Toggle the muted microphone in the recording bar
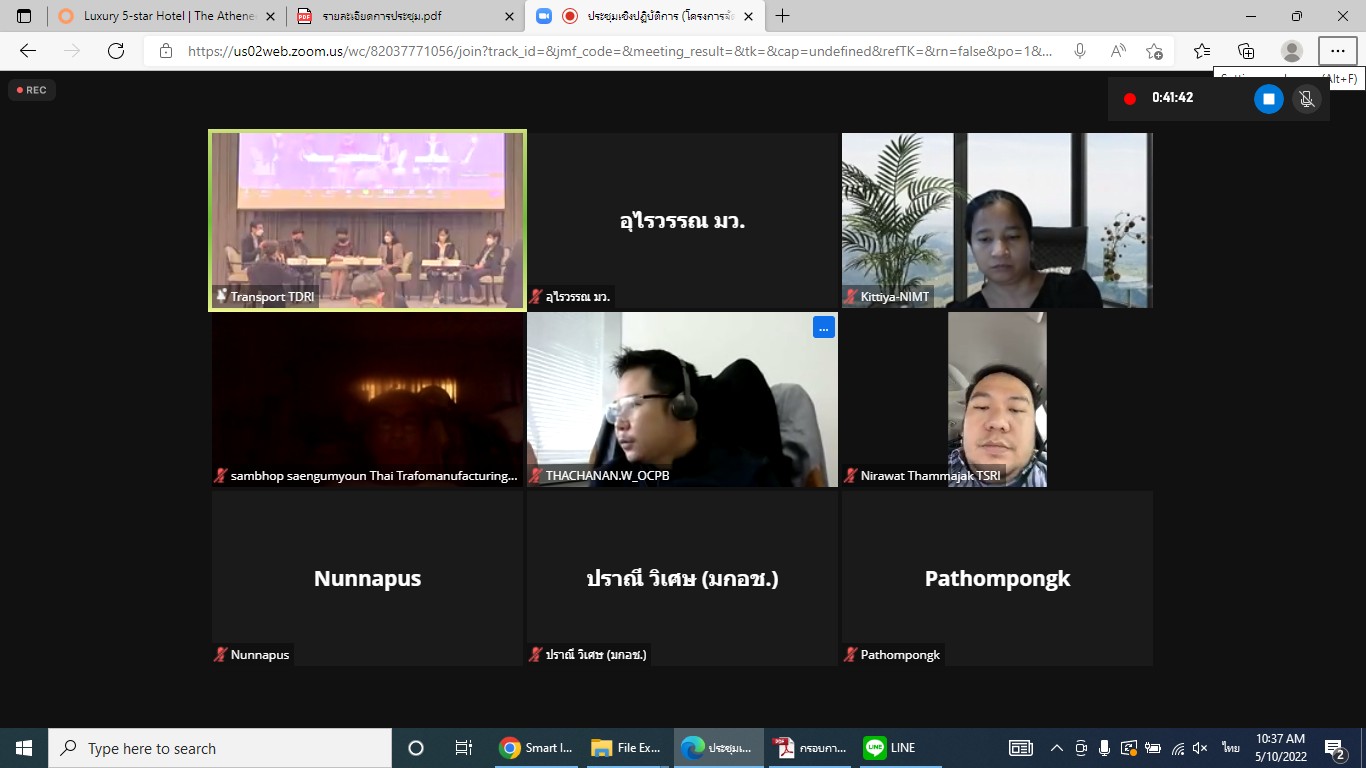1366x768 pixels. 1305,99
